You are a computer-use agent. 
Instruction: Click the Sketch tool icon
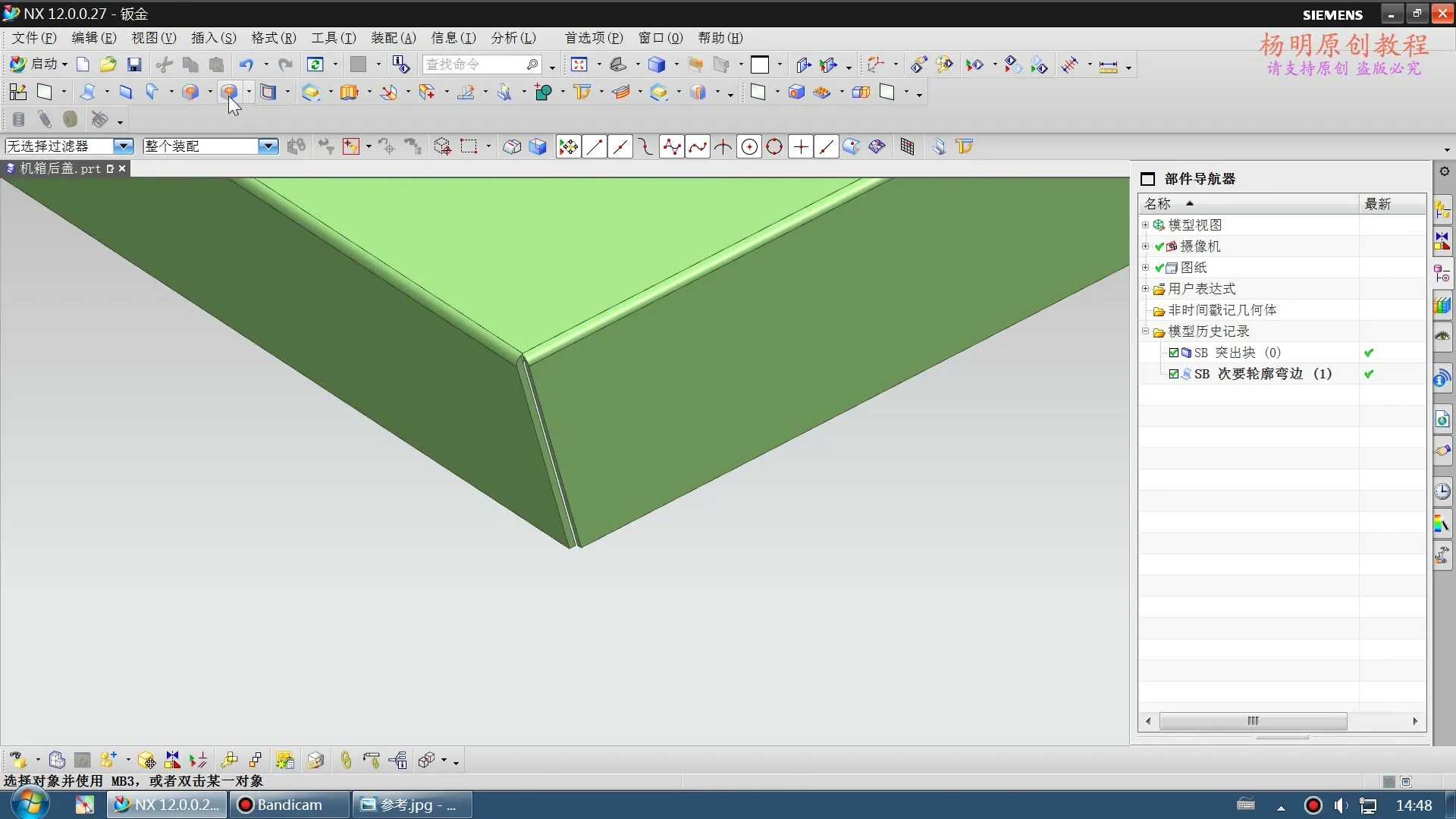tap(17, 93)
